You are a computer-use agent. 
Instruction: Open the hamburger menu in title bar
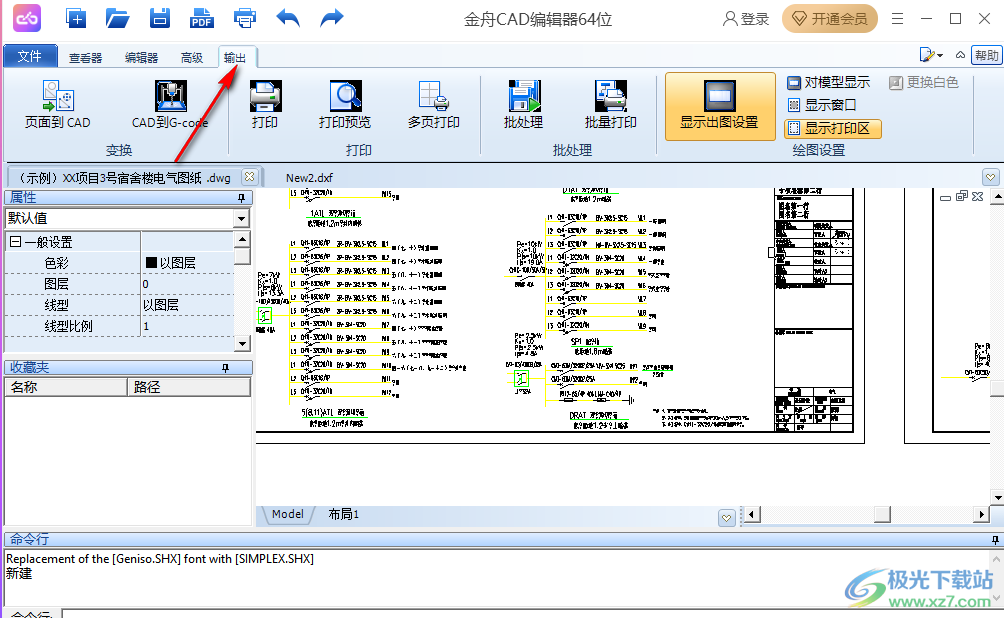[898, 19]
